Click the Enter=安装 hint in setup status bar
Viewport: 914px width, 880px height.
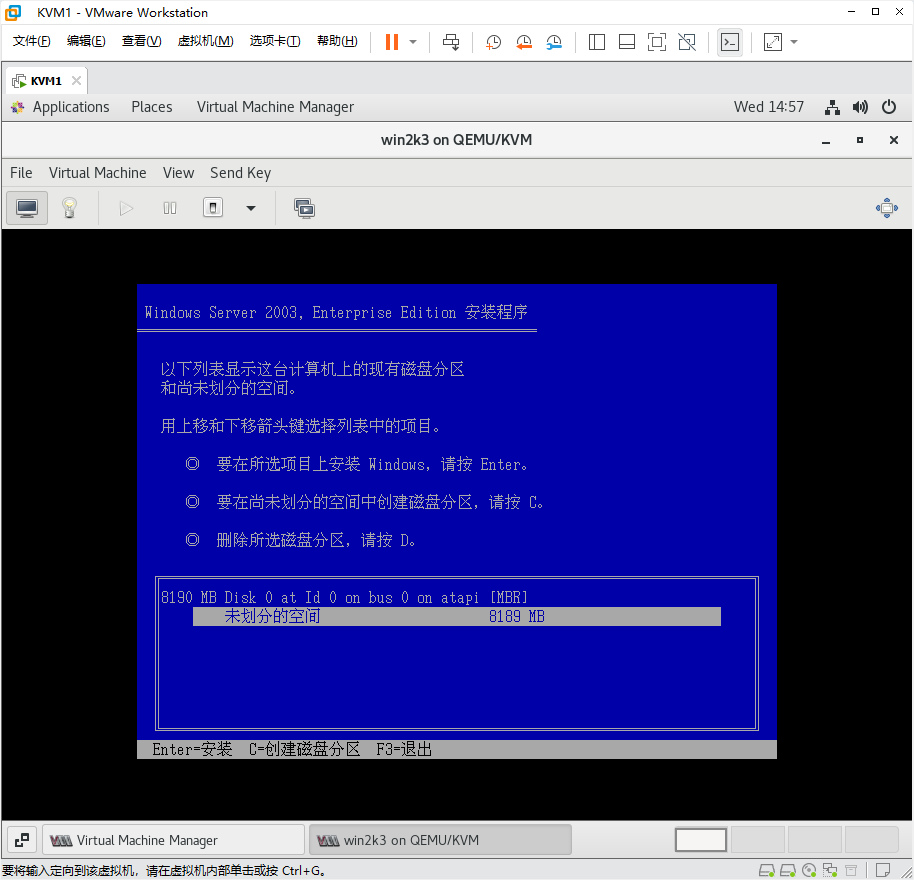pos(192,749)
